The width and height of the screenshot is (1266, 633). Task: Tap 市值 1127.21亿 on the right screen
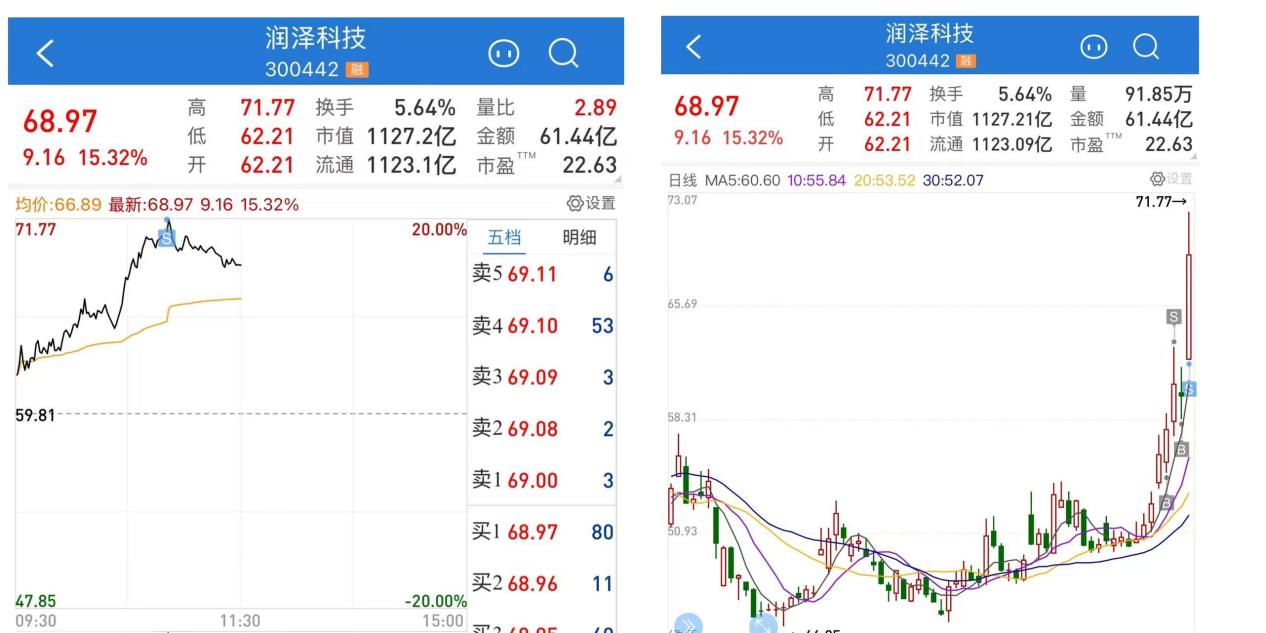point(991,120)
